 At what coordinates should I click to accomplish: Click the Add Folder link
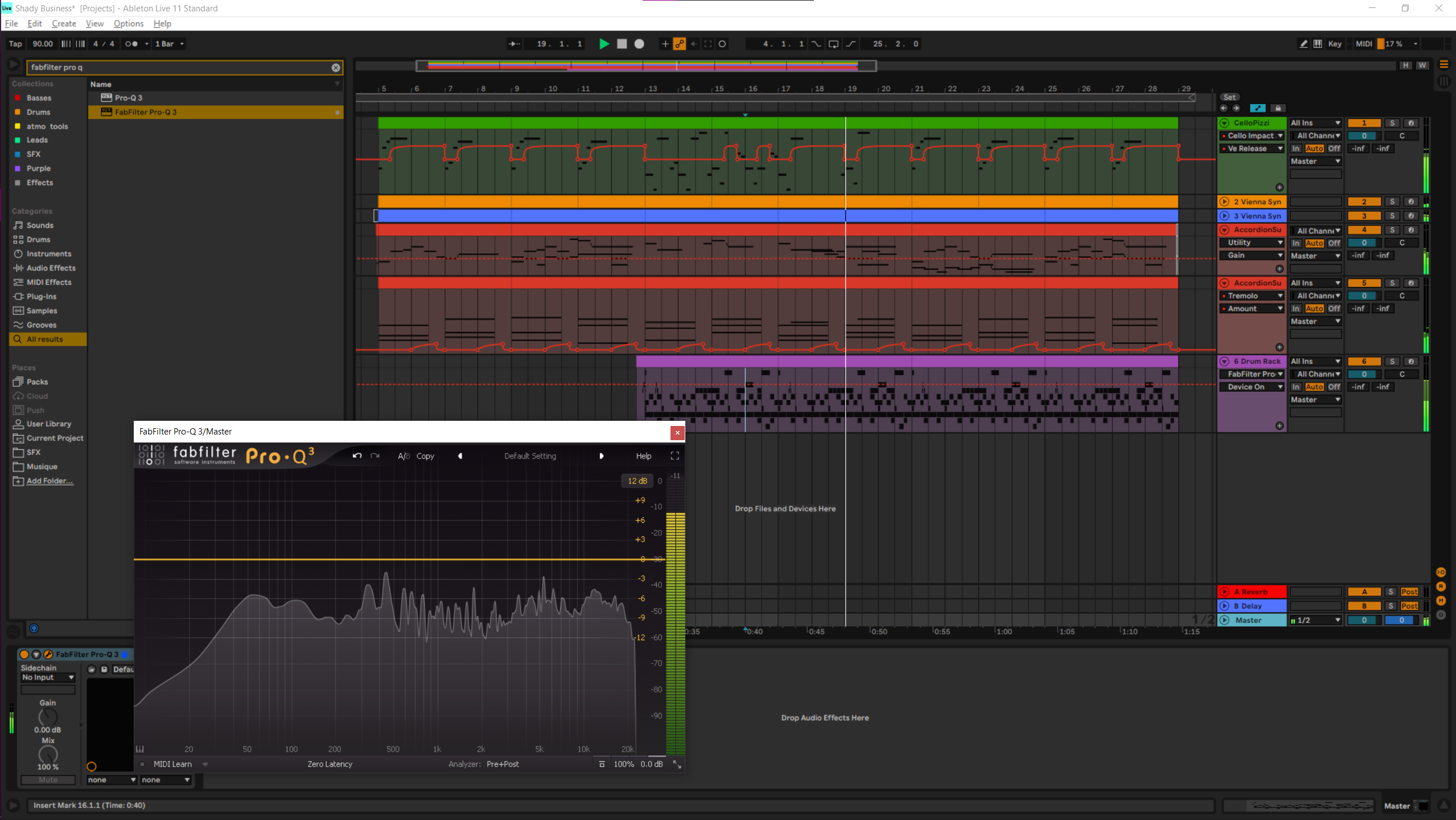click(x=50, y=481)
